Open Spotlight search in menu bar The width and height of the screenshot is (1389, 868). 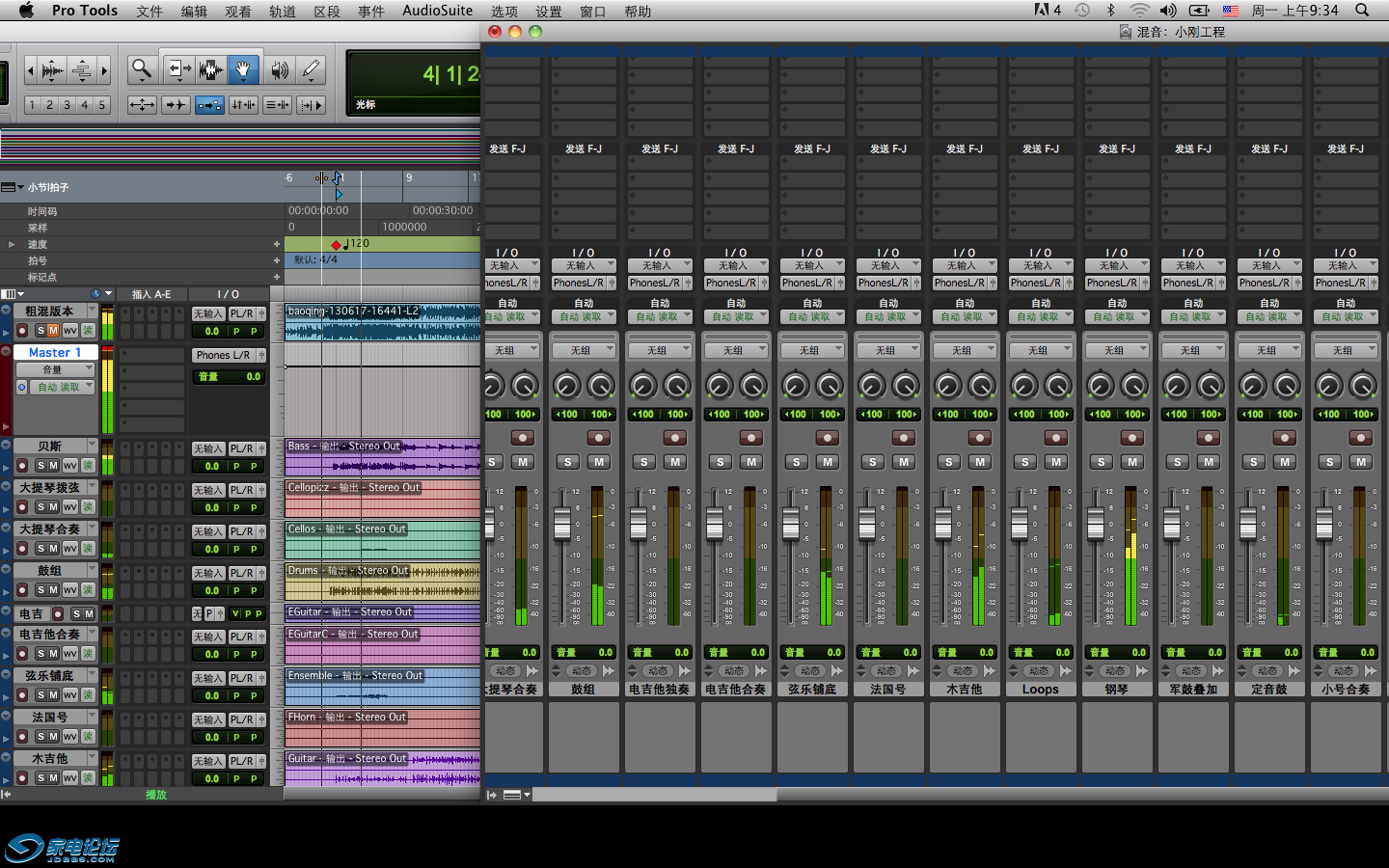(1362, 11)
